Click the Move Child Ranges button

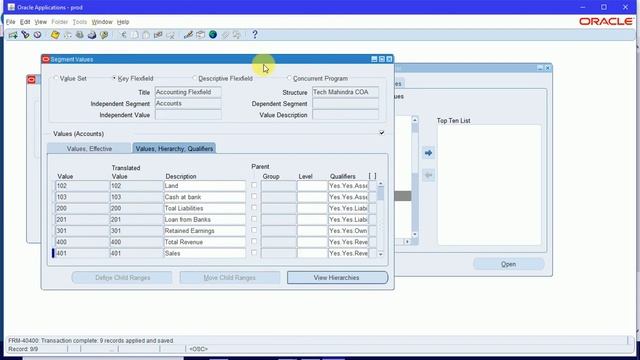(230, 278)
